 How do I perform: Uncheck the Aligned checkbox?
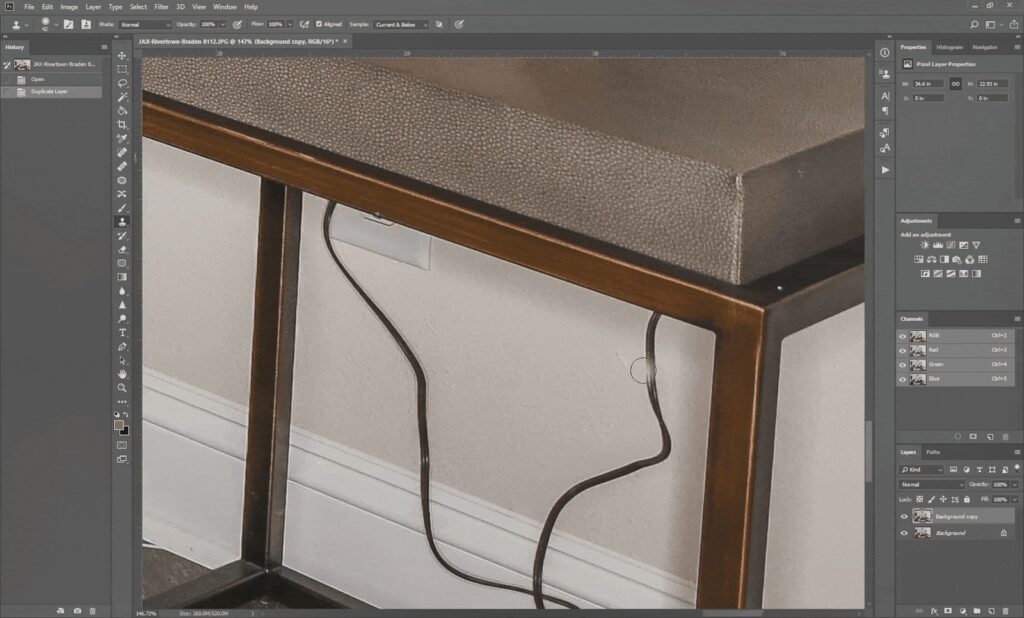(319, 24)
